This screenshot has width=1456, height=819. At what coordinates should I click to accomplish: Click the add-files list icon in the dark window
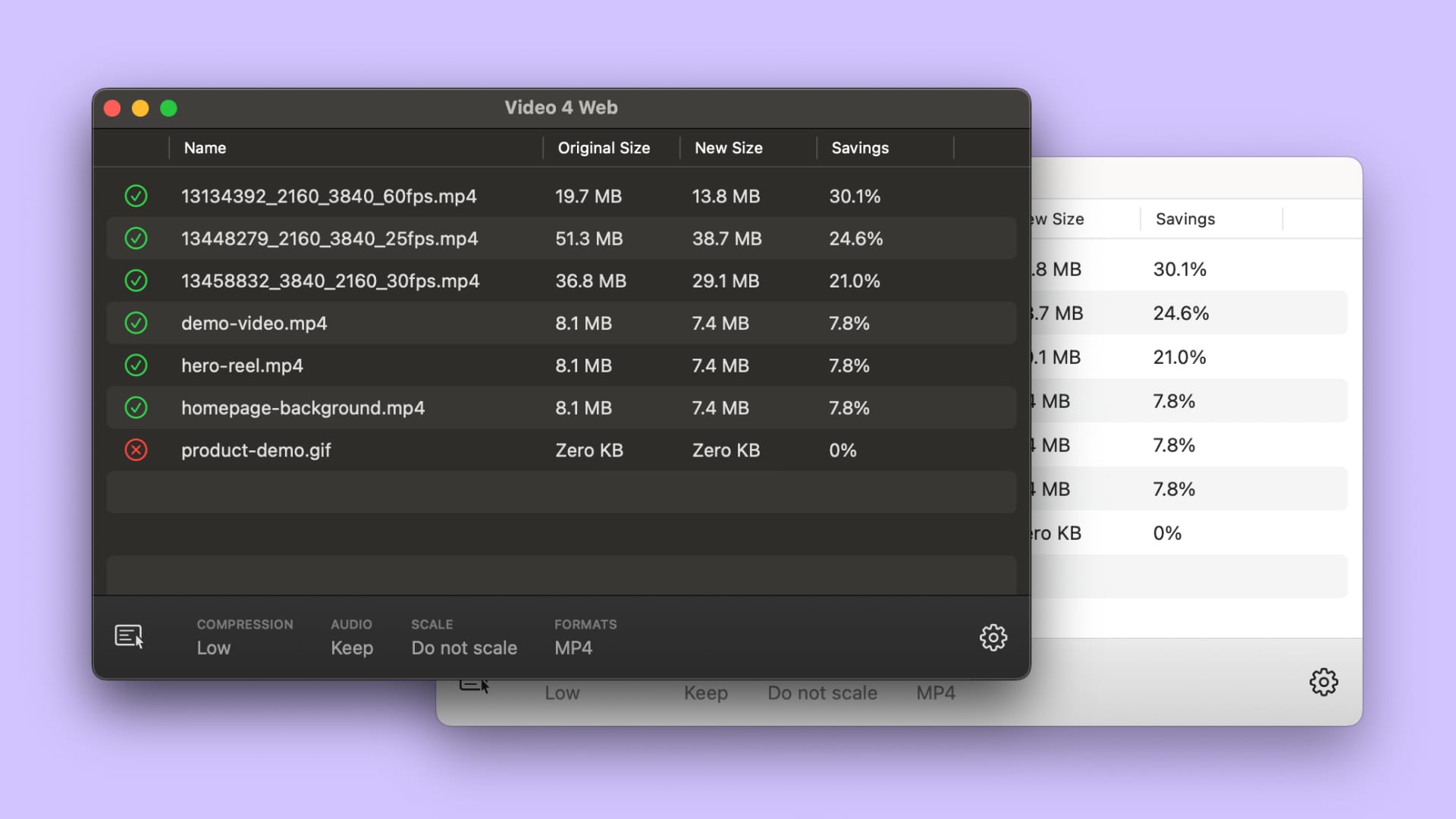pos(129,636)
